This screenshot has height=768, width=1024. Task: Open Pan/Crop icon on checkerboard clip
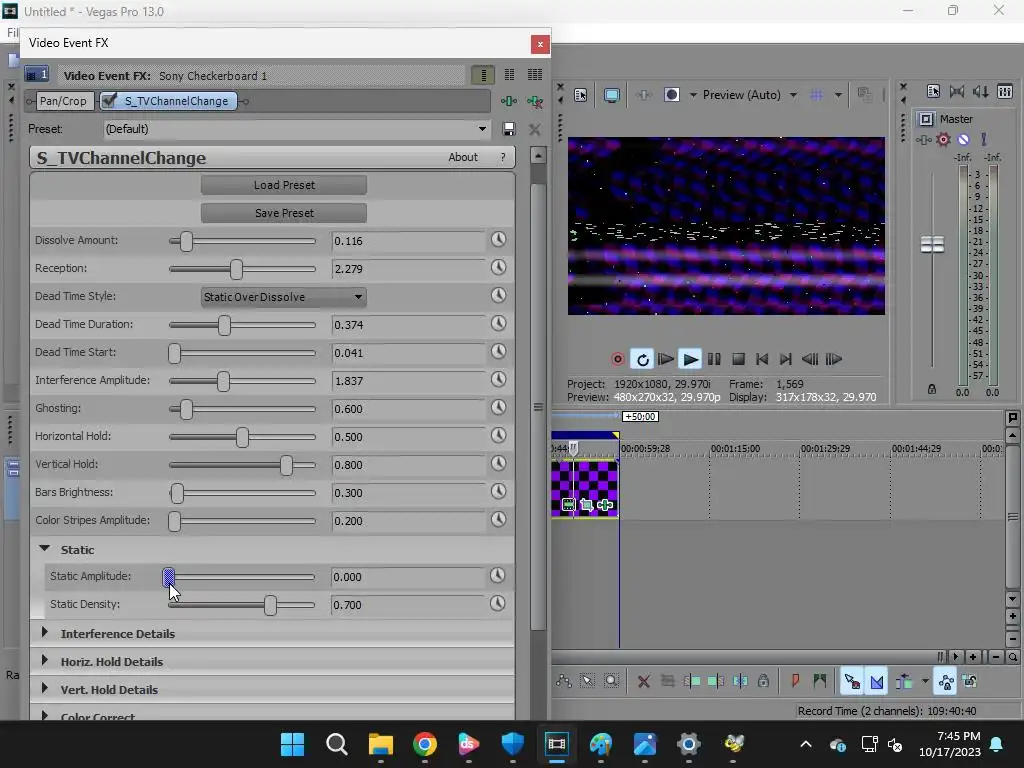pyautogui.click(x=586, y=505)
